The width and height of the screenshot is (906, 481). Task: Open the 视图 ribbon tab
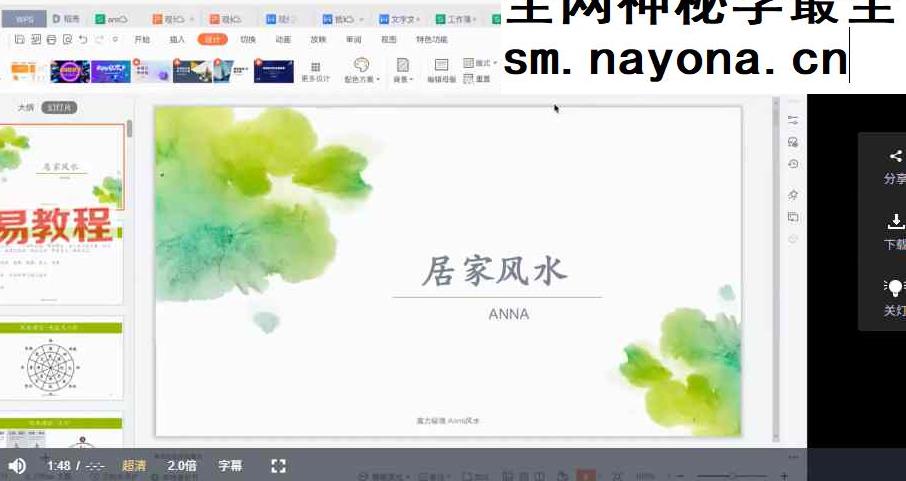click(389, 39)
